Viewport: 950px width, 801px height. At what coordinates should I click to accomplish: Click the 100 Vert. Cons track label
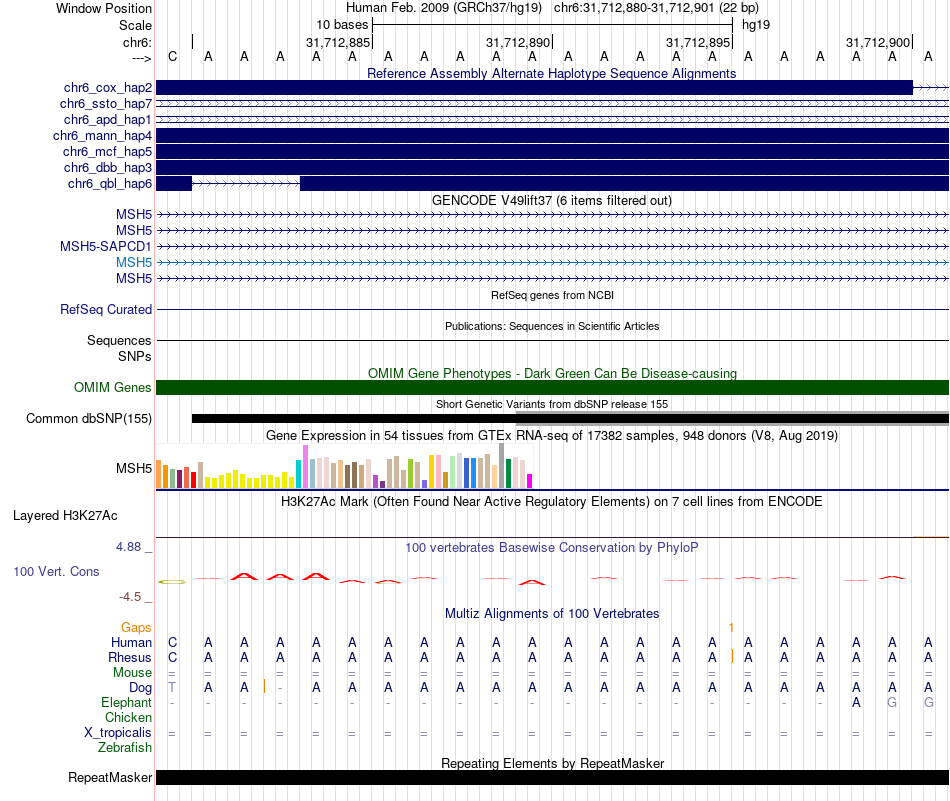[x=56, y=572]
